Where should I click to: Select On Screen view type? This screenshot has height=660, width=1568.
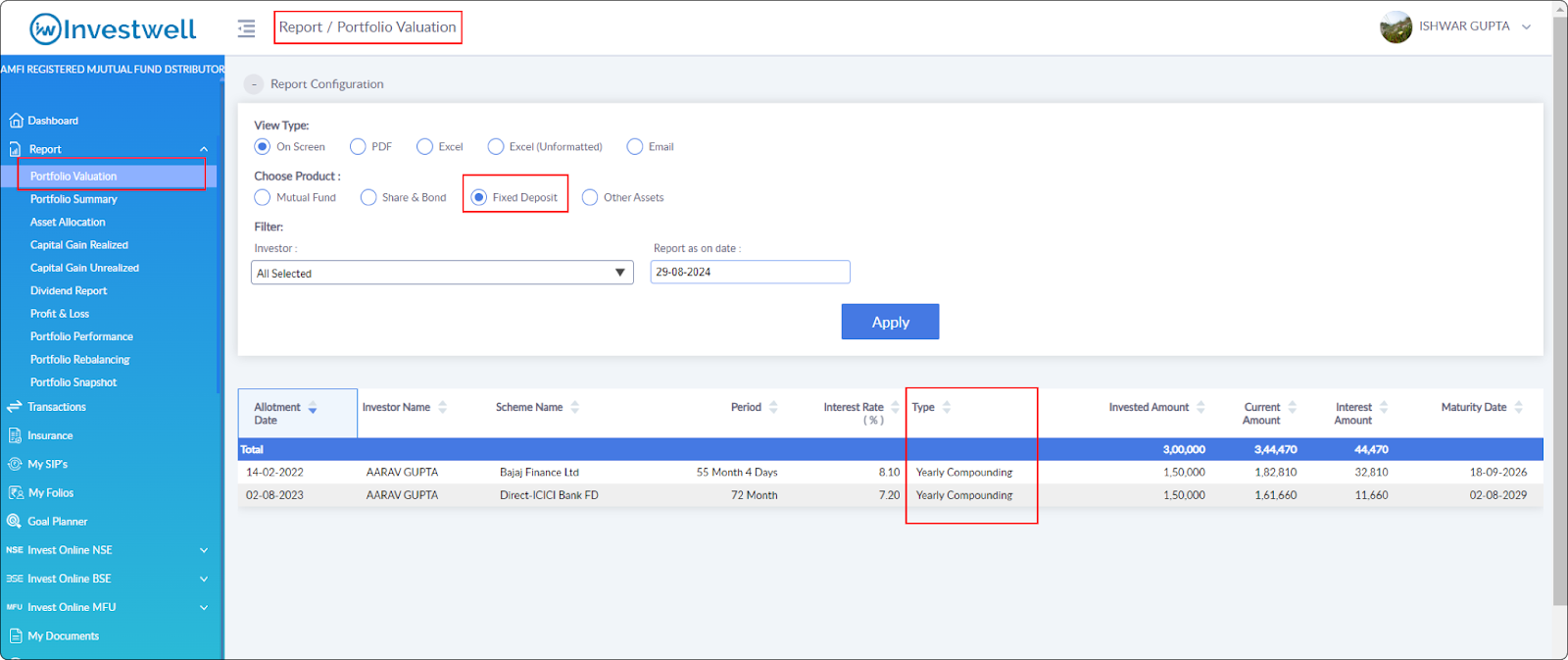(x=263, y=146)
